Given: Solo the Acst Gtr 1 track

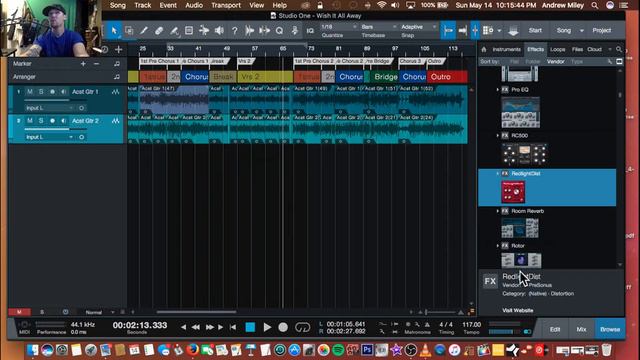Looking at the screenshot, I should click(41, 92).
